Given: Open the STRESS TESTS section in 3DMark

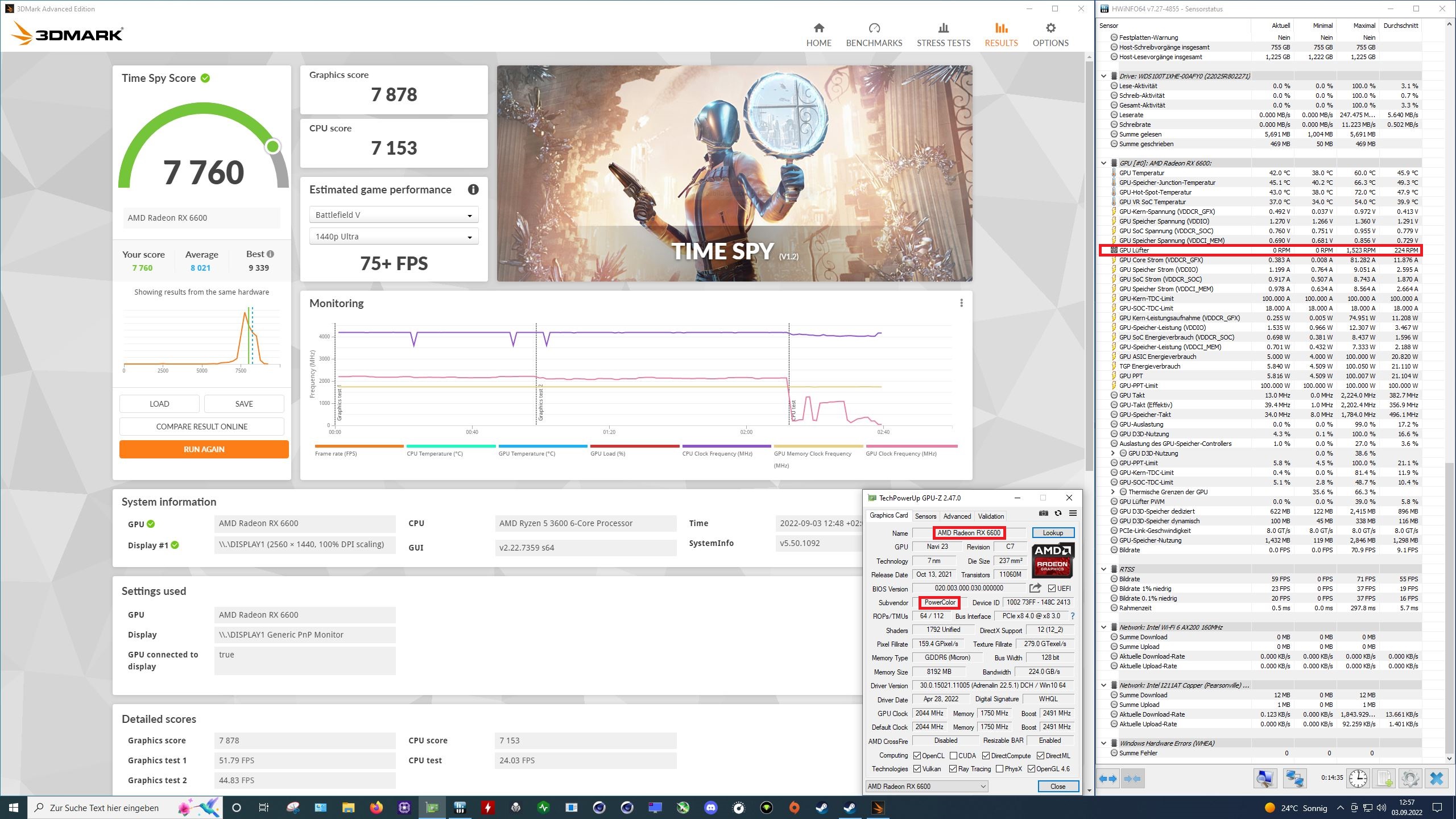Looking at the screenshot, I should [943, 35].
